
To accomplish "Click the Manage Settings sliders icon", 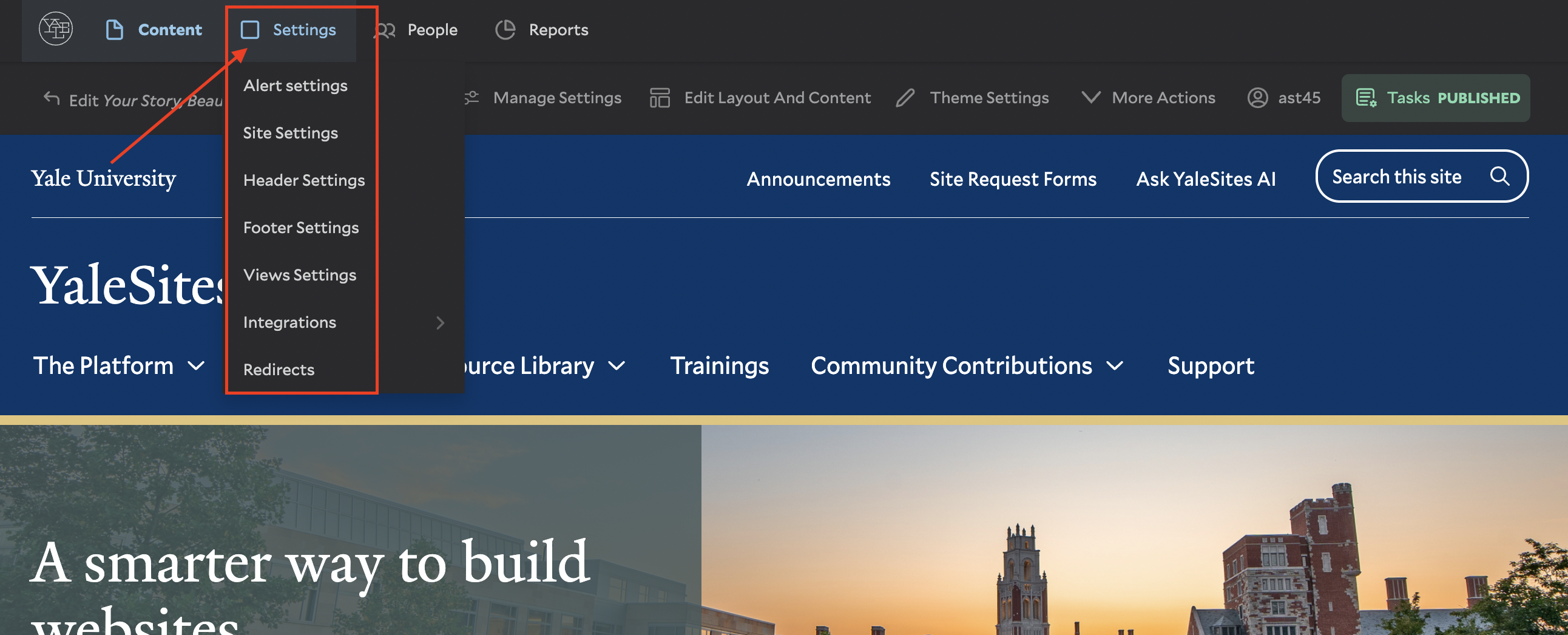I will (x=471, y=97).
